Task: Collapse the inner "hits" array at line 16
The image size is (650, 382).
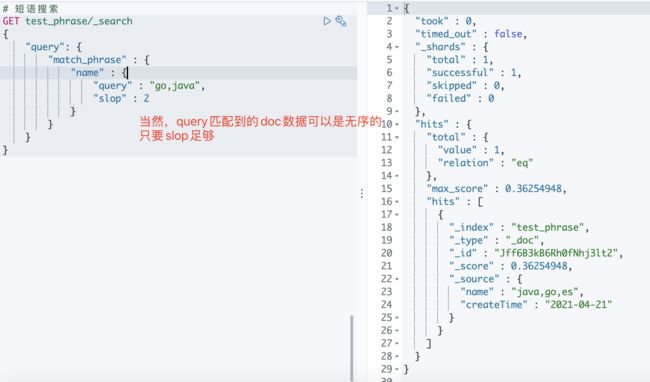Action: coord(397,202)
